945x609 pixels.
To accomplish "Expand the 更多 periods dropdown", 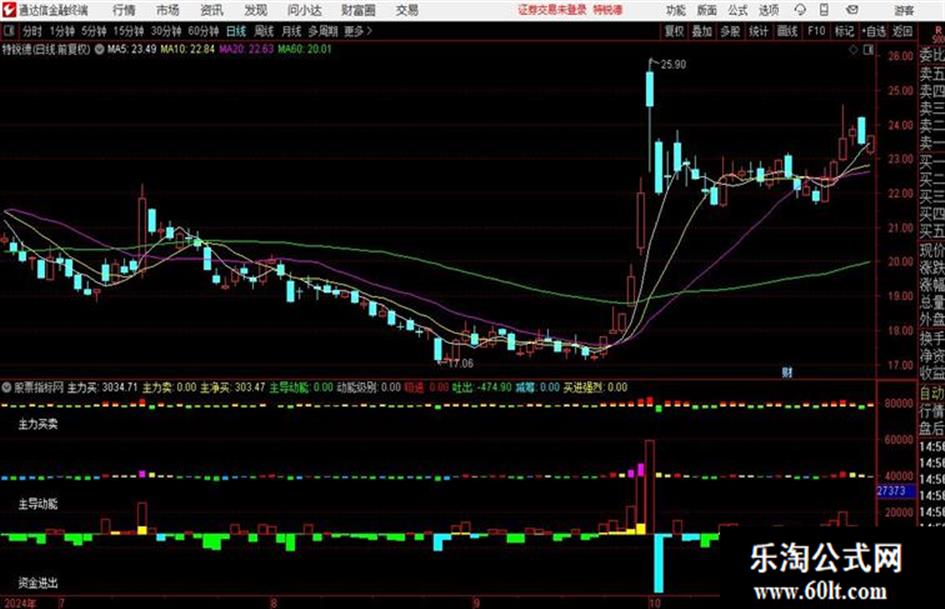I will click(357, 31).
